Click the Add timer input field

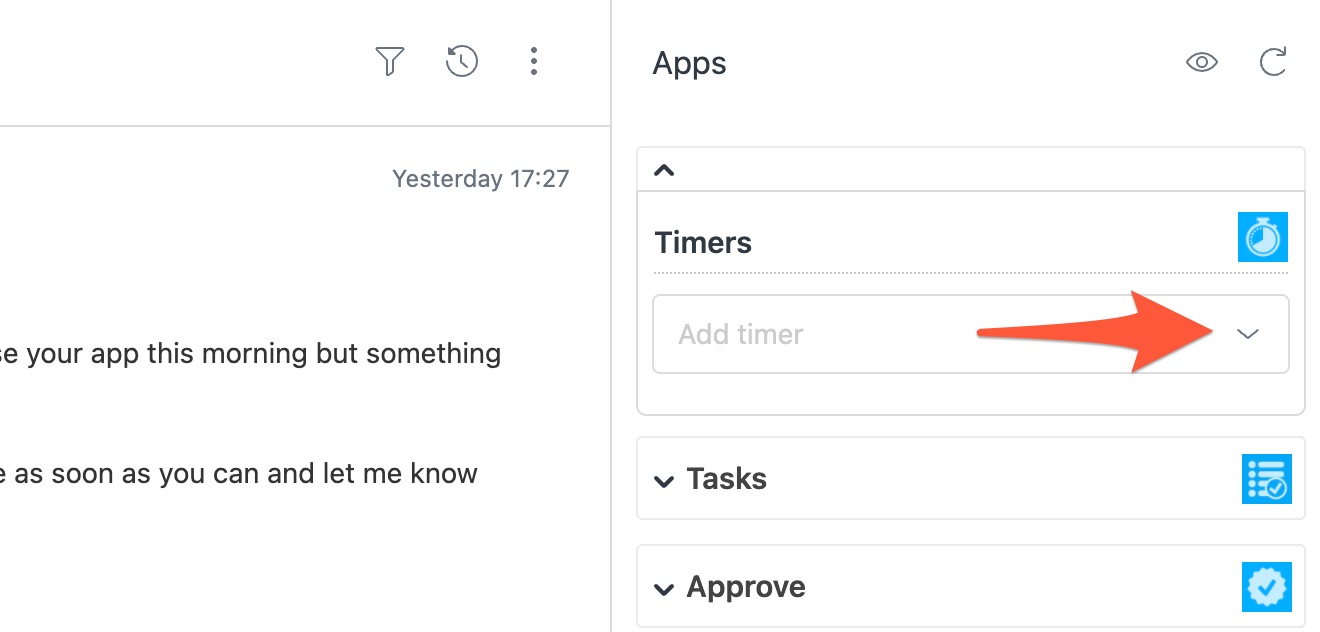970,334
